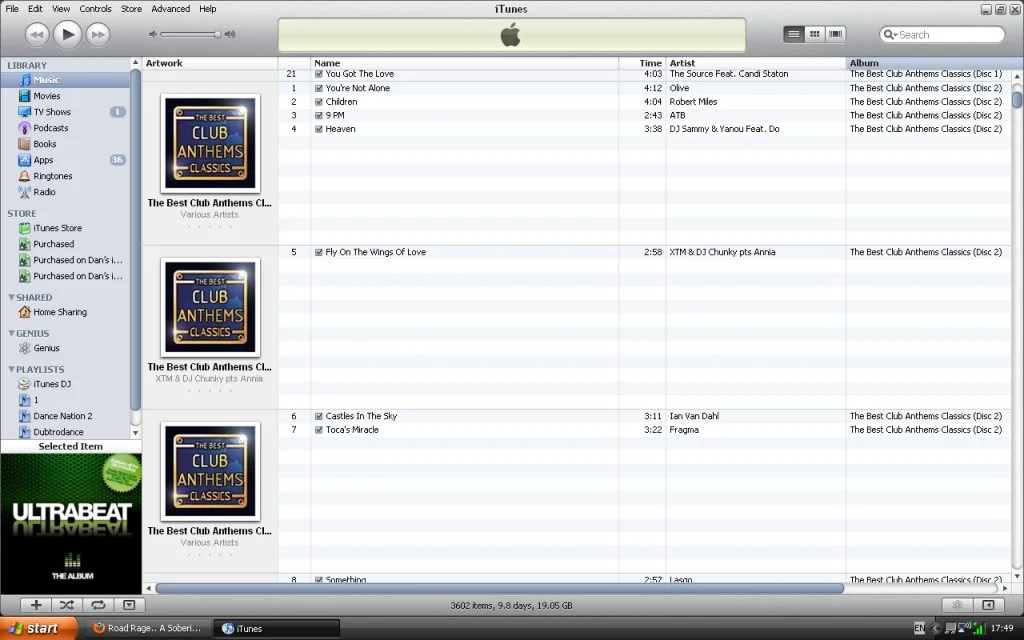Uncheck the You Got The Love track
1024x640 pixels.
[x=319, y=74]
